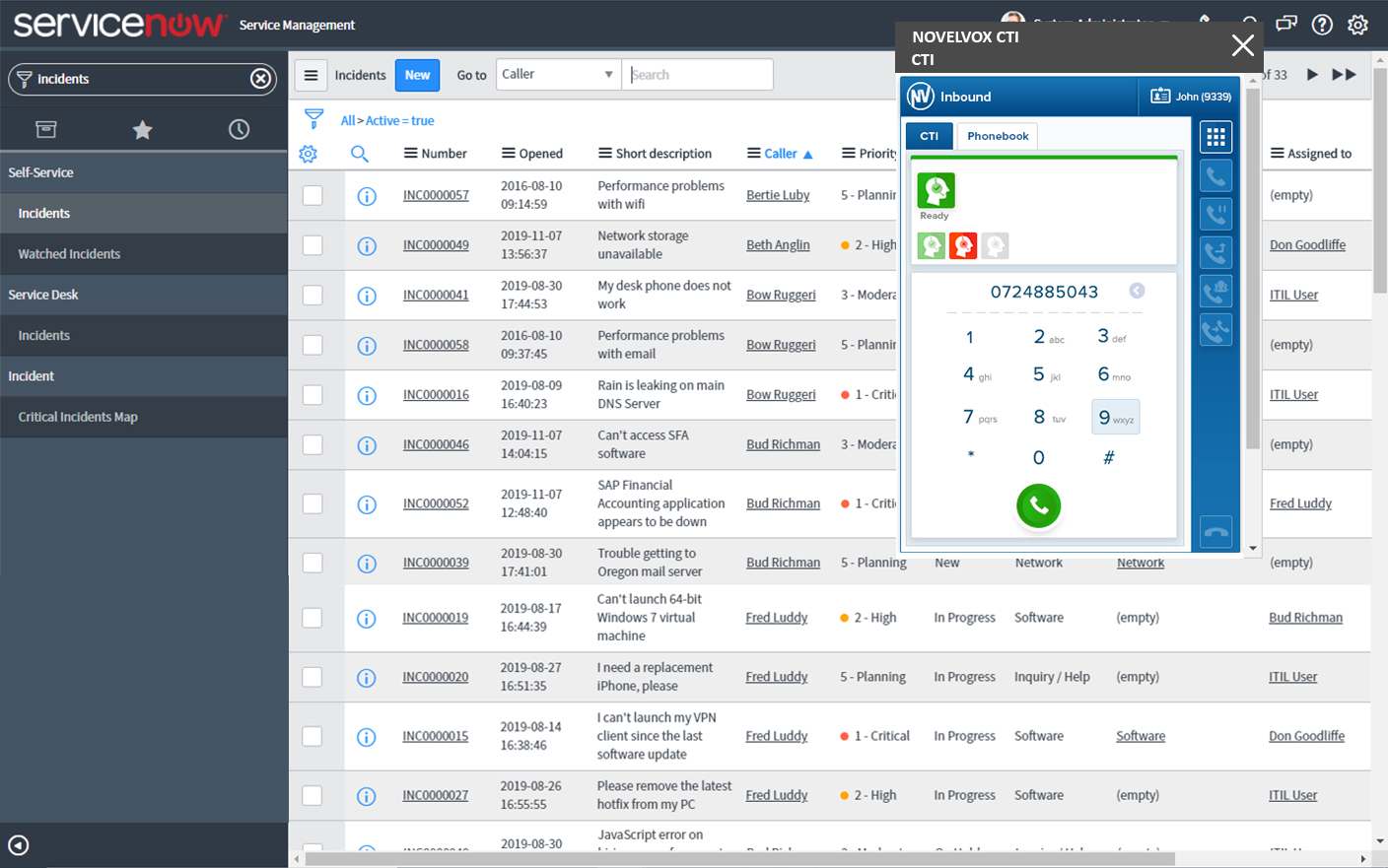Start a conference call
The image size is (1388, 868).
[x=1215, y=291]
